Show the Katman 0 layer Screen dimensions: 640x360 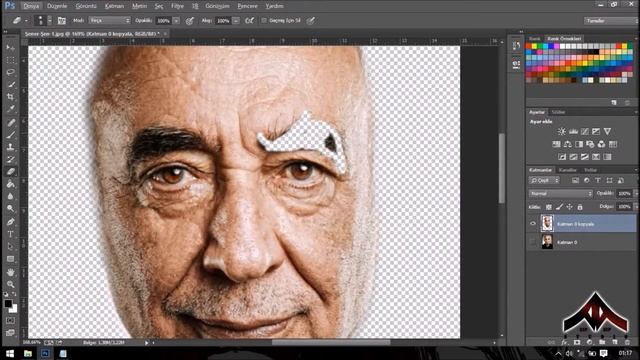[533, 242]
